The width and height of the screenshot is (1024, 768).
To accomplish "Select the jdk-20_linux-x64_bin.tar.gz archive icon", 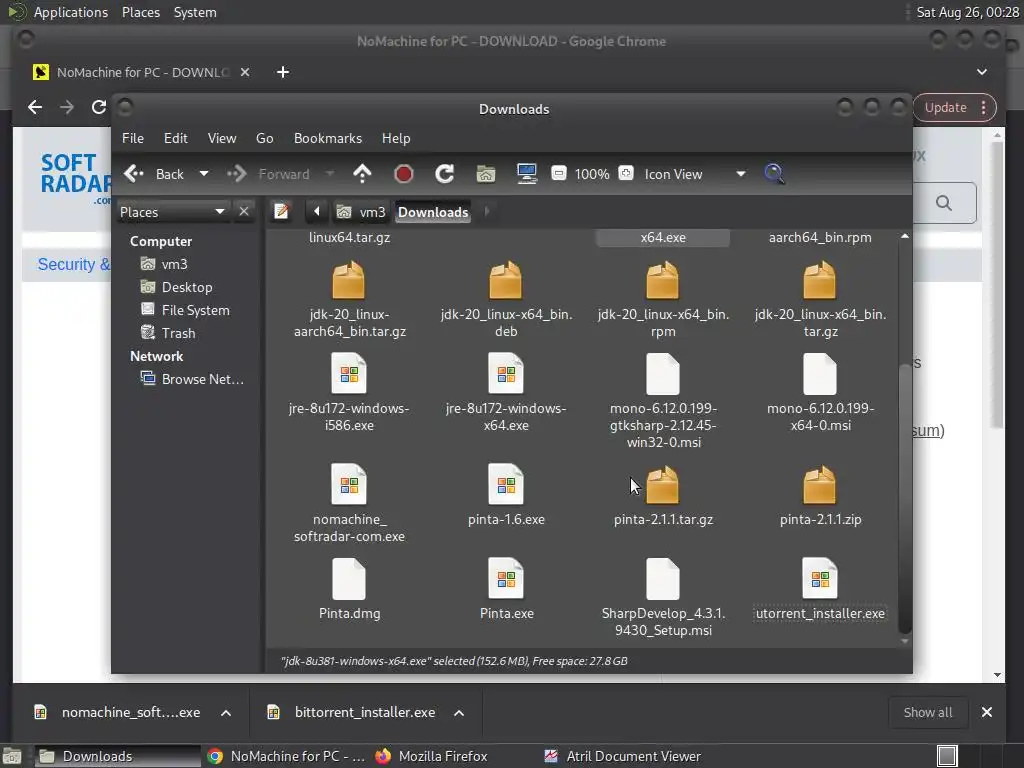I will tap(820, 280).
